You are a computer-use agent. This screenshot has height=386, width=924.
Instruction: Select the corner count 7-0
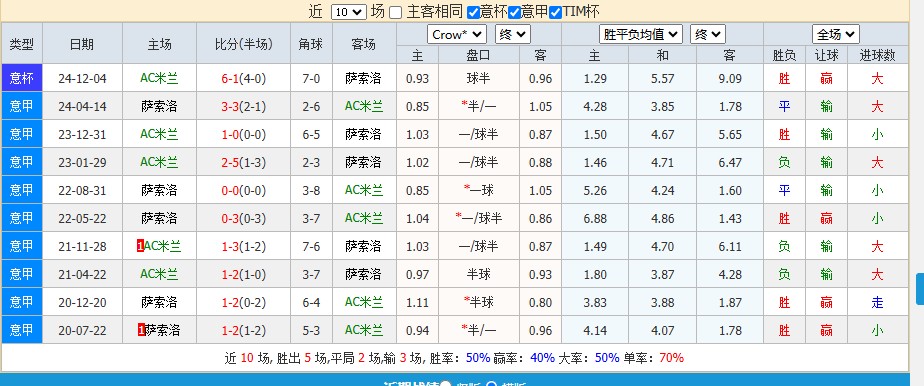click(311, 78)
